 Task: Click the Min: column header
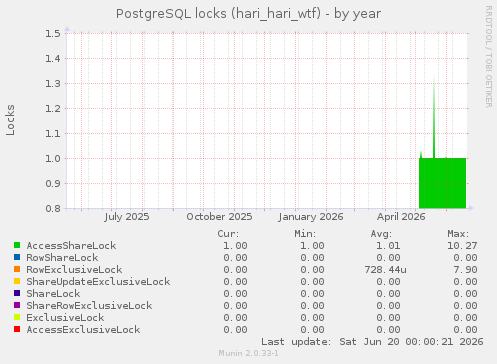pos(305,234)
